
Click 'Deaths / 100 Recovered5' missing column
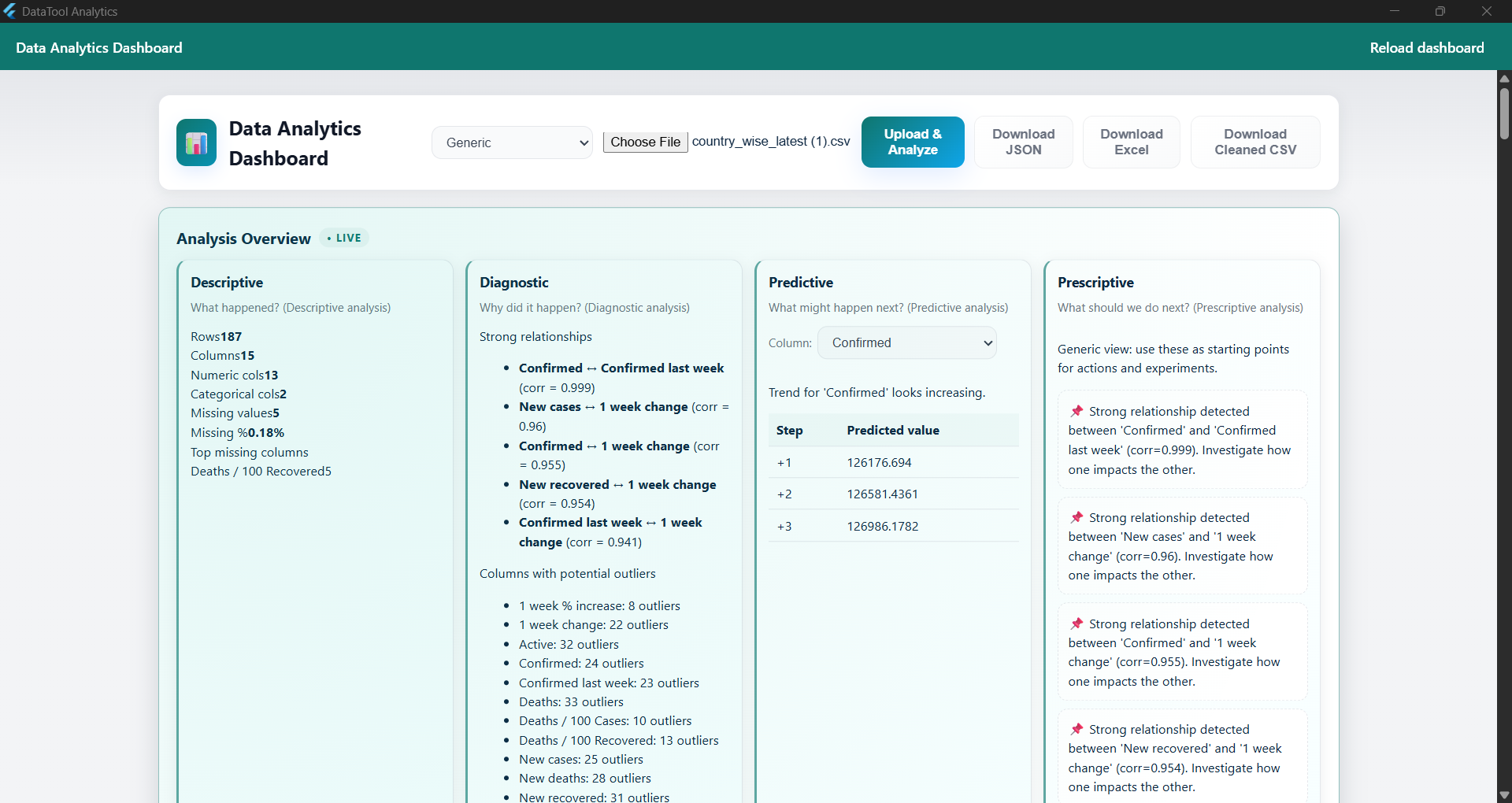point(261,471)
